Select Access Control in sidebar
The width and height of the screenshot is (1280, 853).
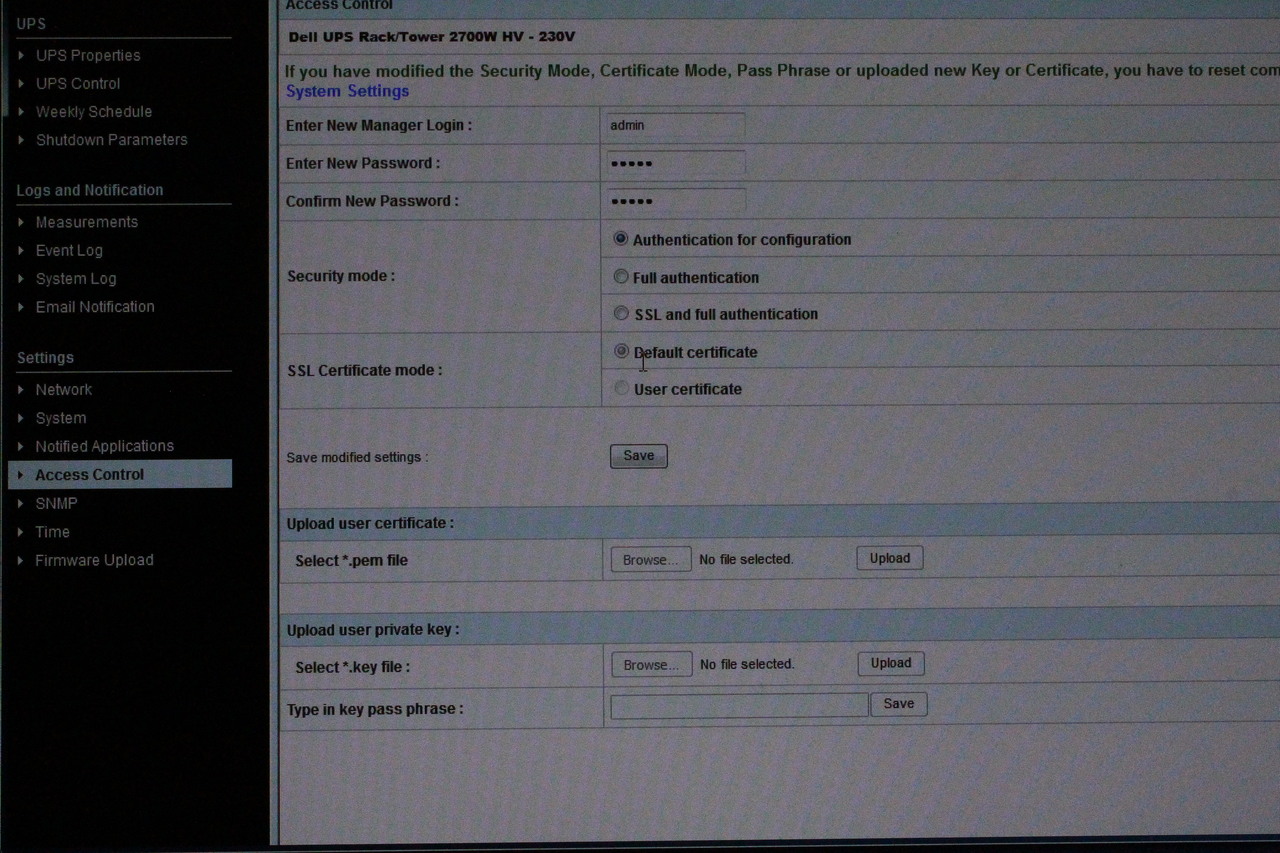click(120, 474)
